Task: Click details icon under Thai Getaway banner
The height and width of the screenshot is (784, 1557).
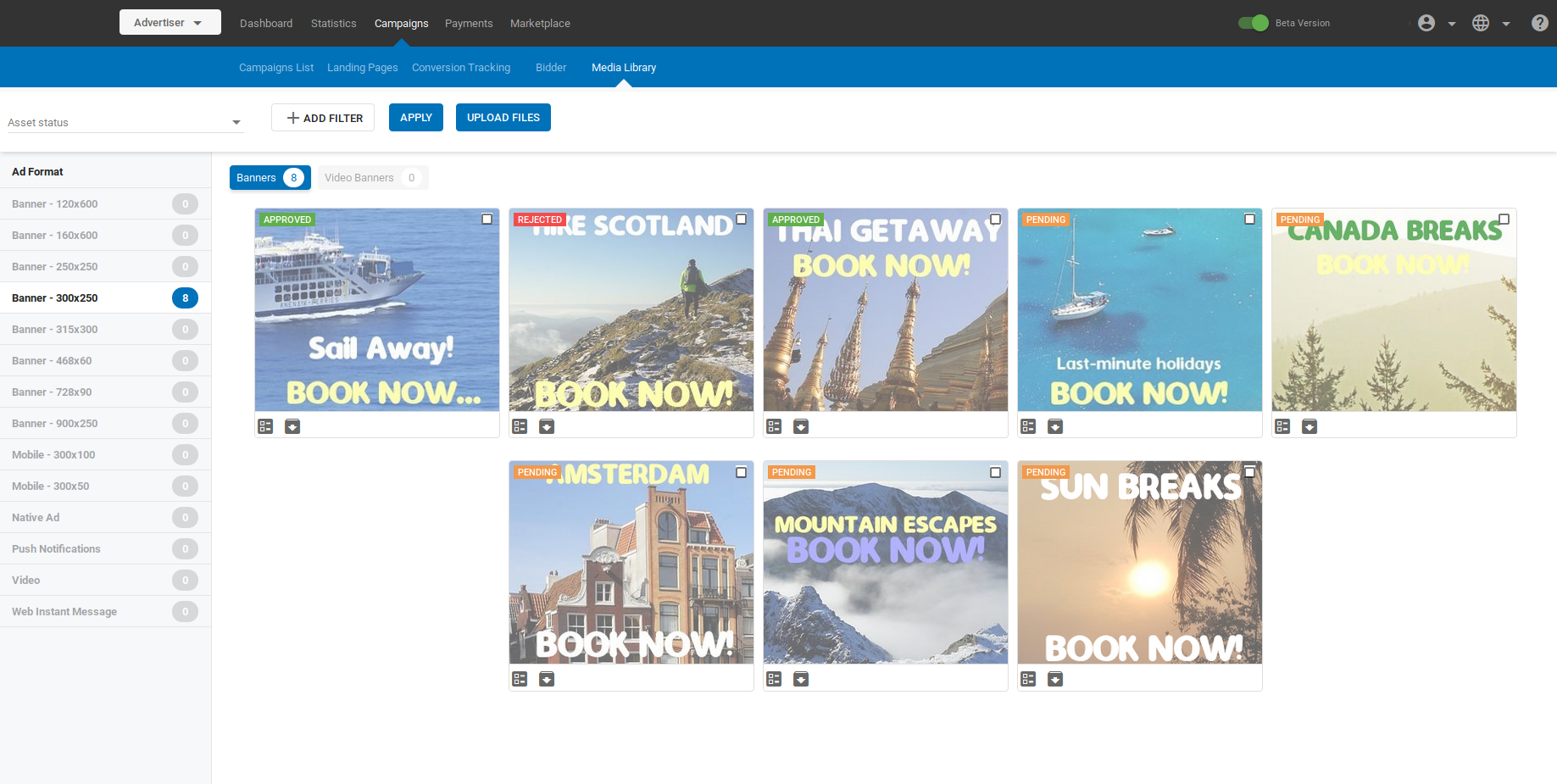Action: click(774, 426)
